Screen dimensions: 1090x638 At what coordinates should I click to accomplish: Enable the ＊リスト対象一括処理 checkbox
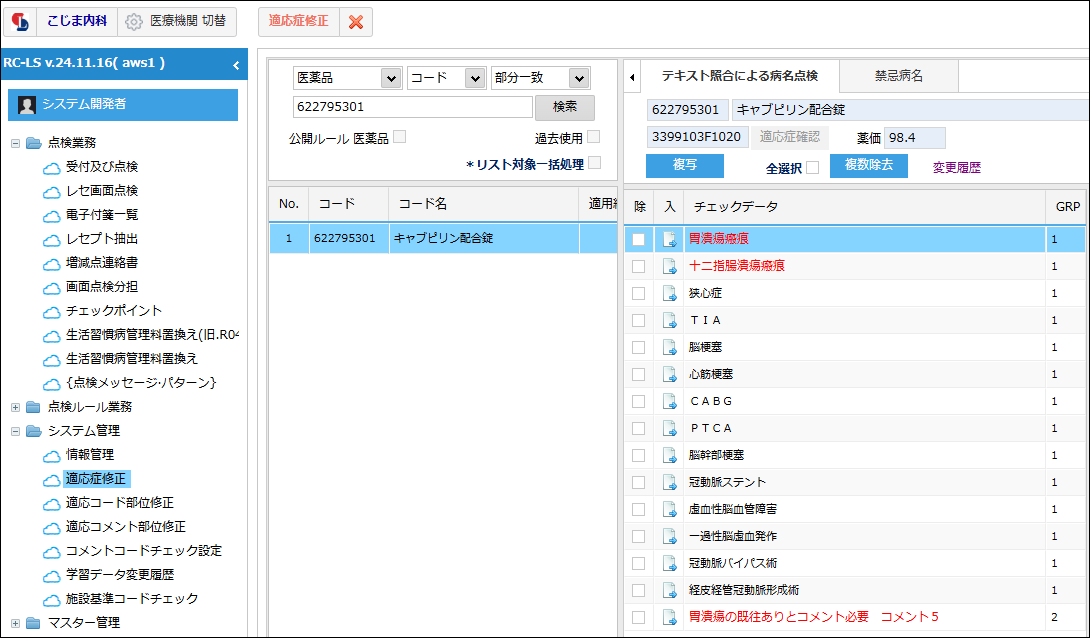coord(594,163)
